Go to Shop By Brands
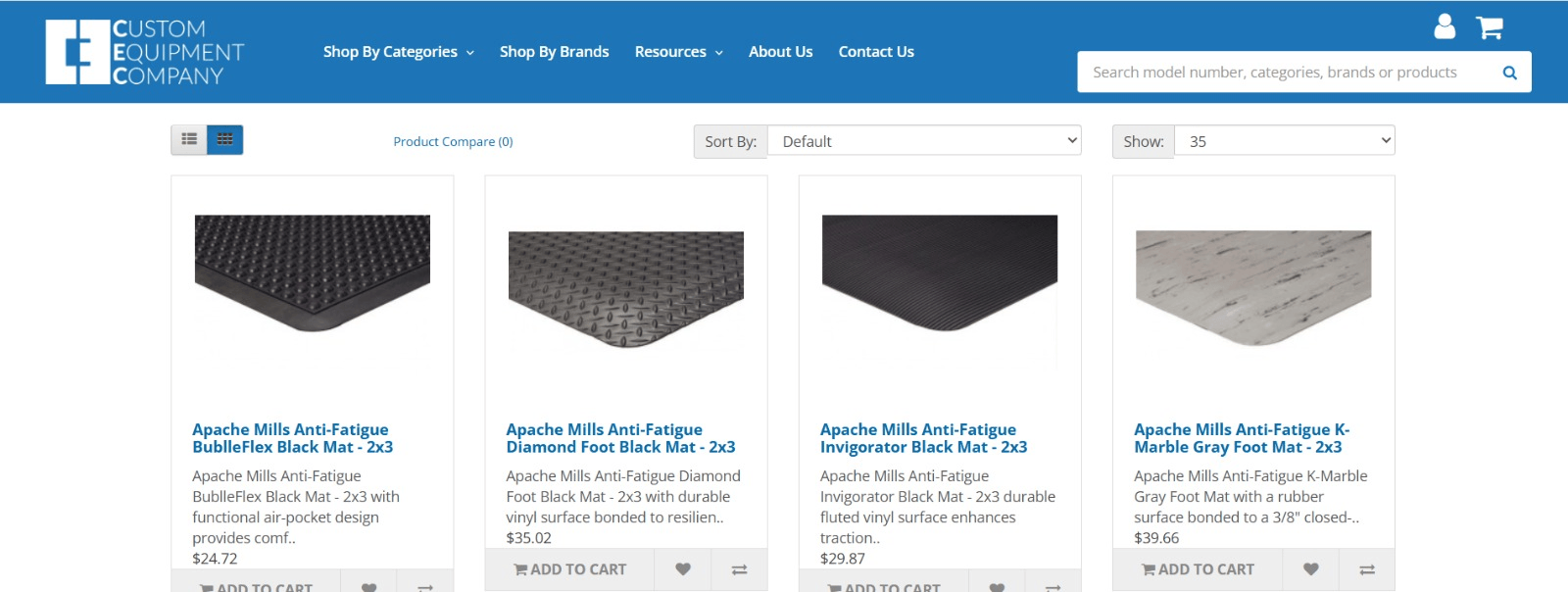The image size is (1568, 592). (554, 52)
